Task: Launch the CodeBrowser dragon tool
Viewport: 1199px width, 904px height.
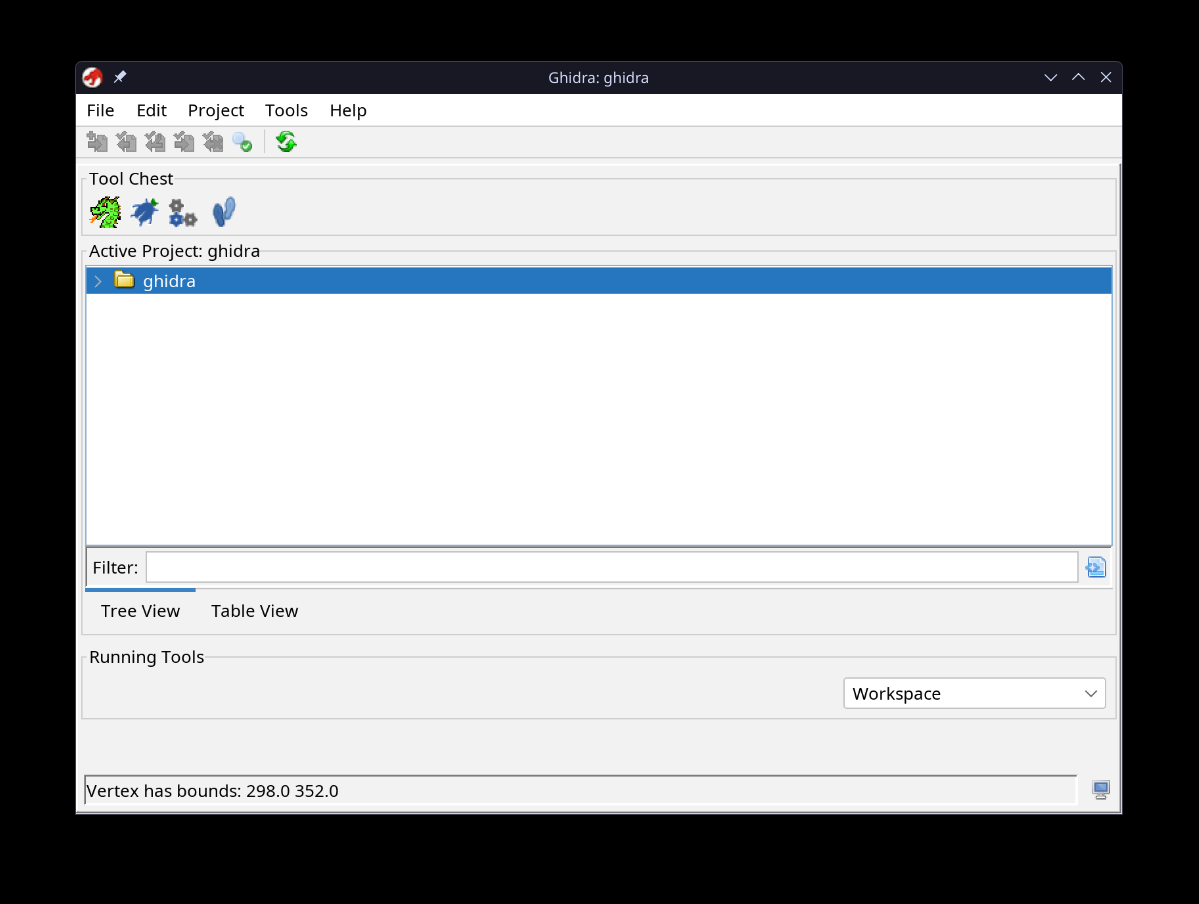Action: (x=106, y=212)
